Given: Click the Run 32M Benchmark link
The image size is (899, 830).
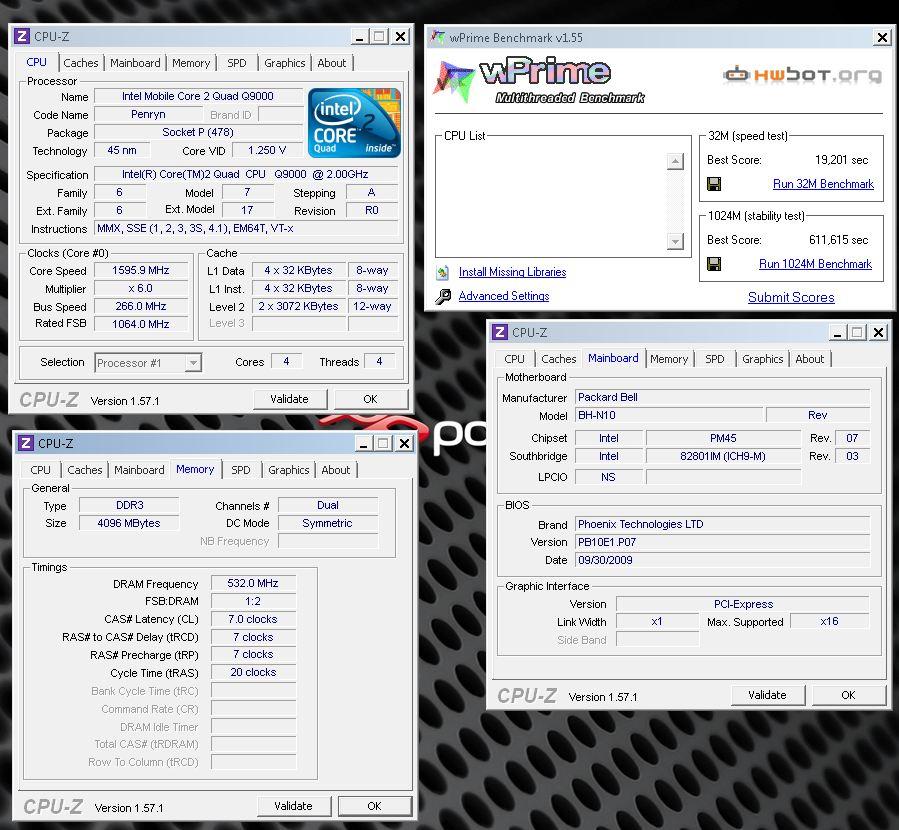Looking at the screenshot, I should click(823, 184).
